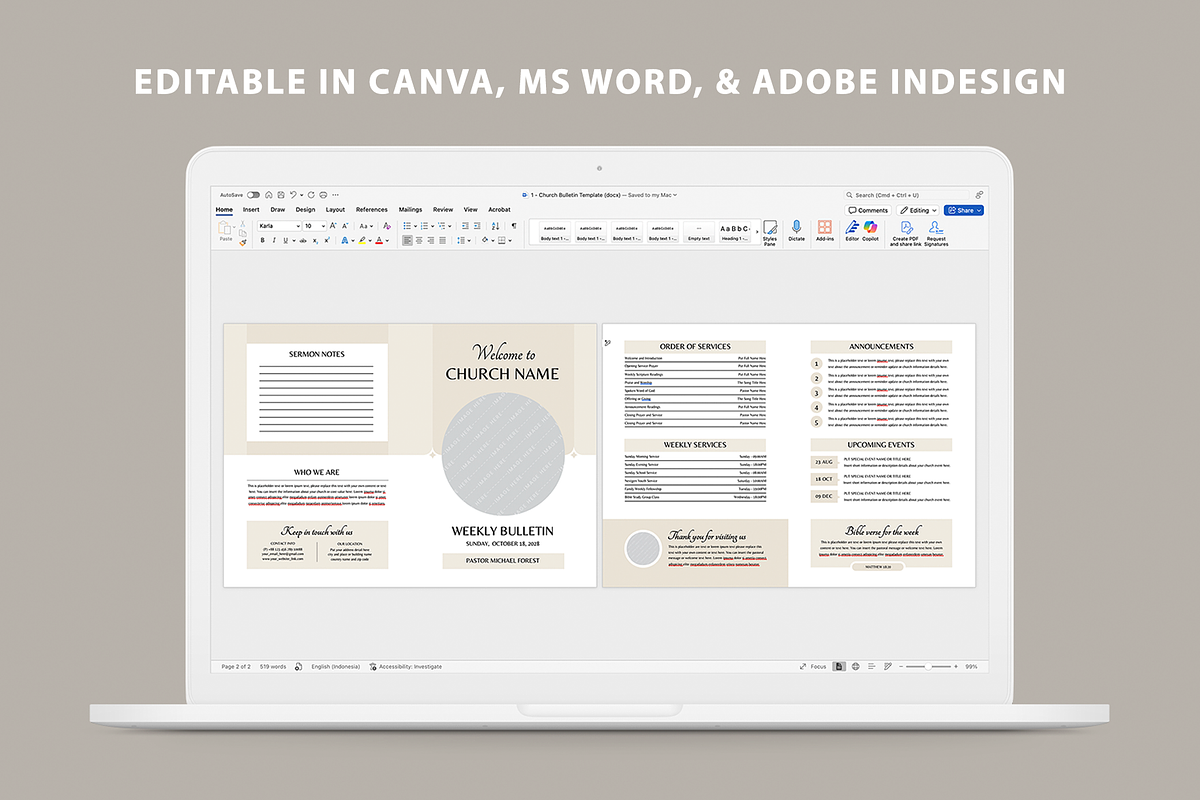The image size is (1200, 800).
Task: Decrease font size with shrink icon
Action: click(x=345, y=226)
